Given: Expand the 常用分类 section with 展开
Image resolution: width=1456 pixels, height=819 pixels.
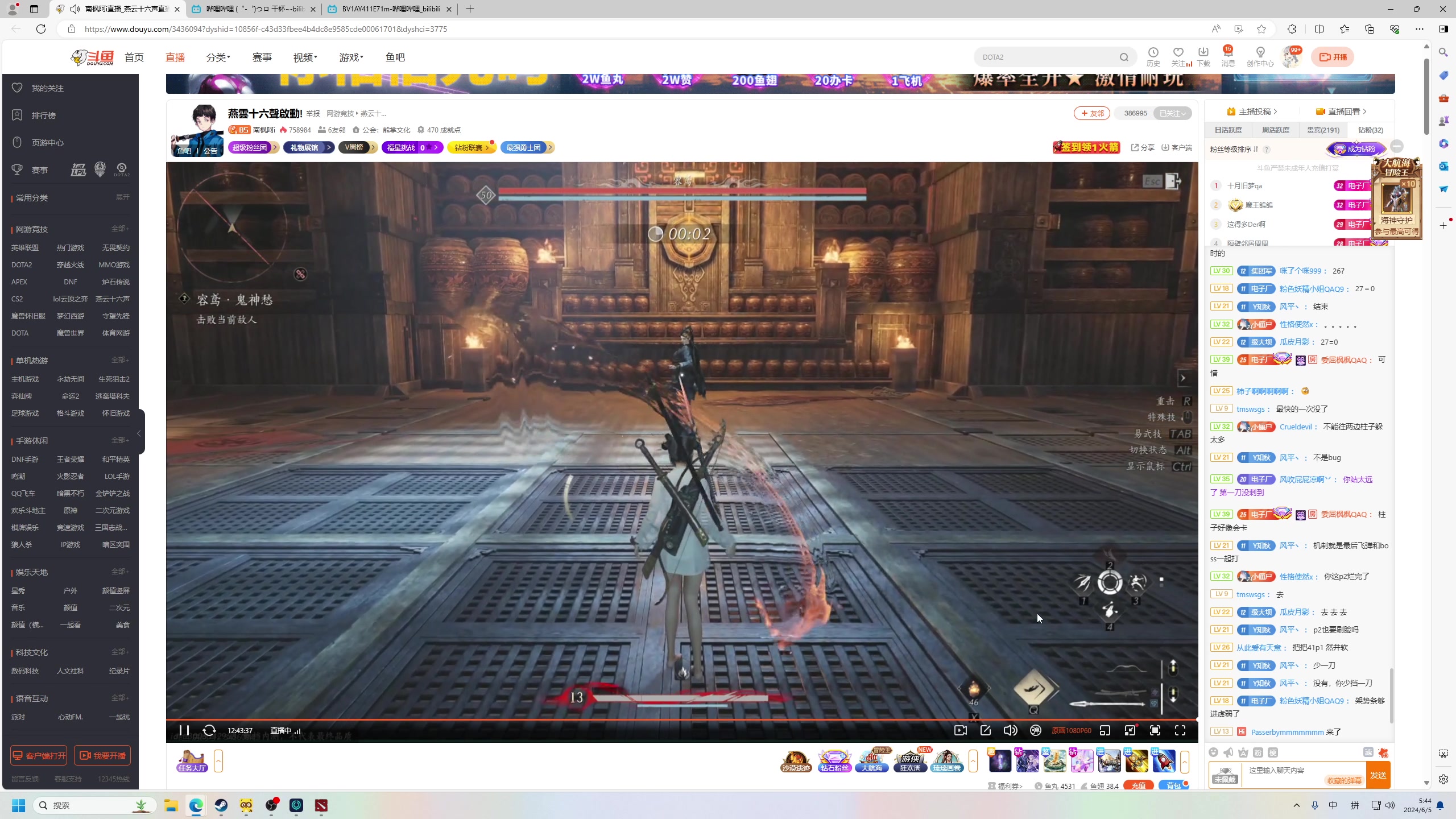Looking at the screenshot, I should (x=123, y=197).
